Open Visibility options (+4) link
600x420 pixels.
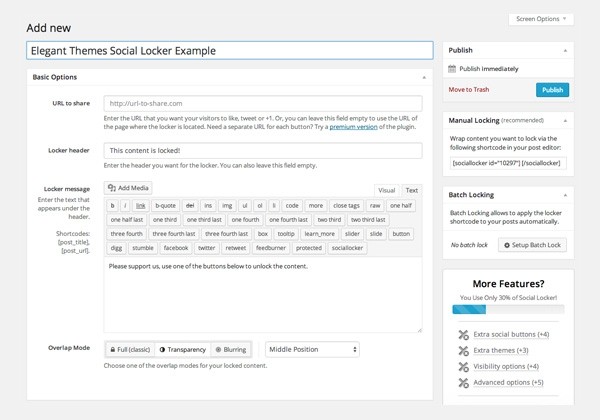pyautogui.click(x=506, y=366)
